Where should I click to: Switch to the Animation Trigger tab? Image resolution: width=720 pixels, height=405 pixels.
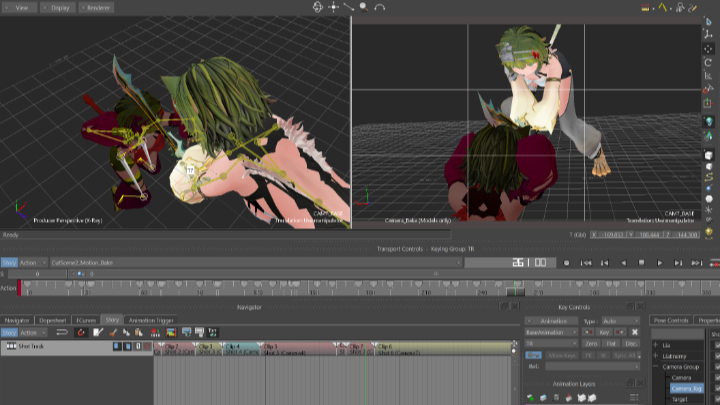click(x=151, y=321)
